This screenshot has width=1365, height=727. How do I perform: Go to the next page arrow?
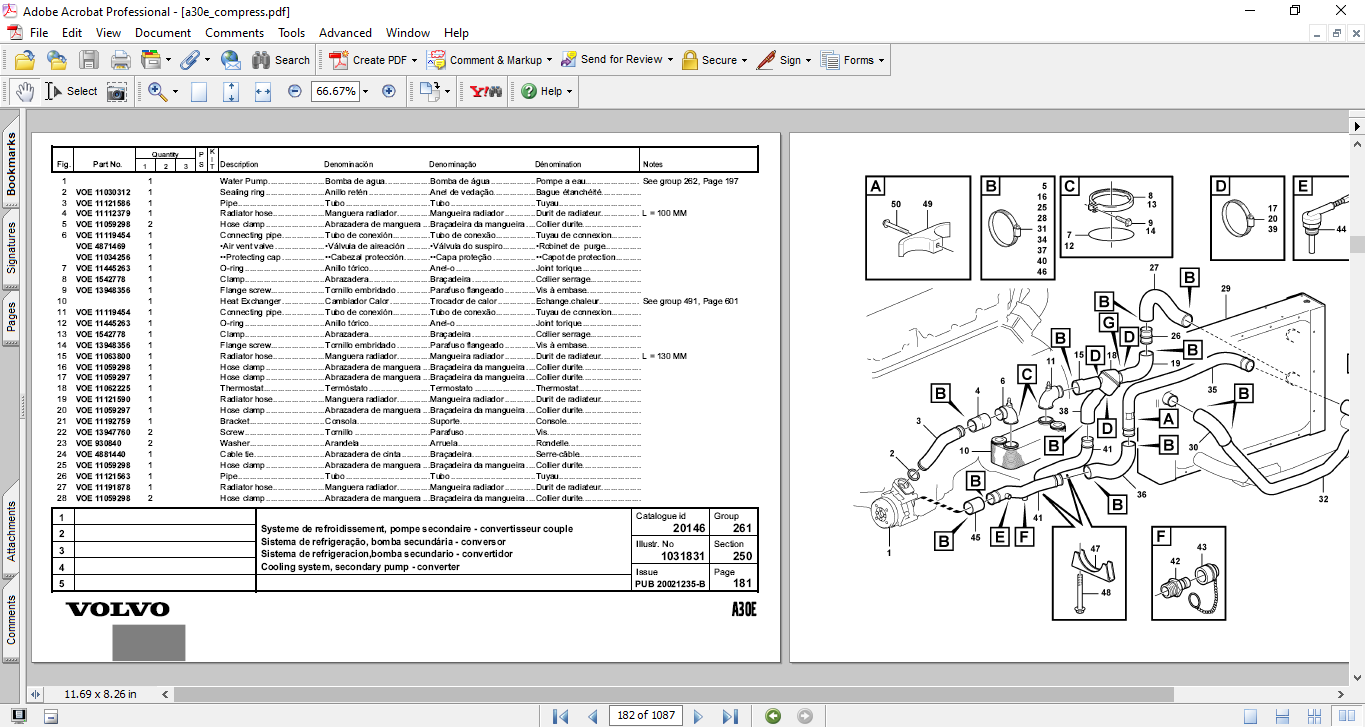699,716
